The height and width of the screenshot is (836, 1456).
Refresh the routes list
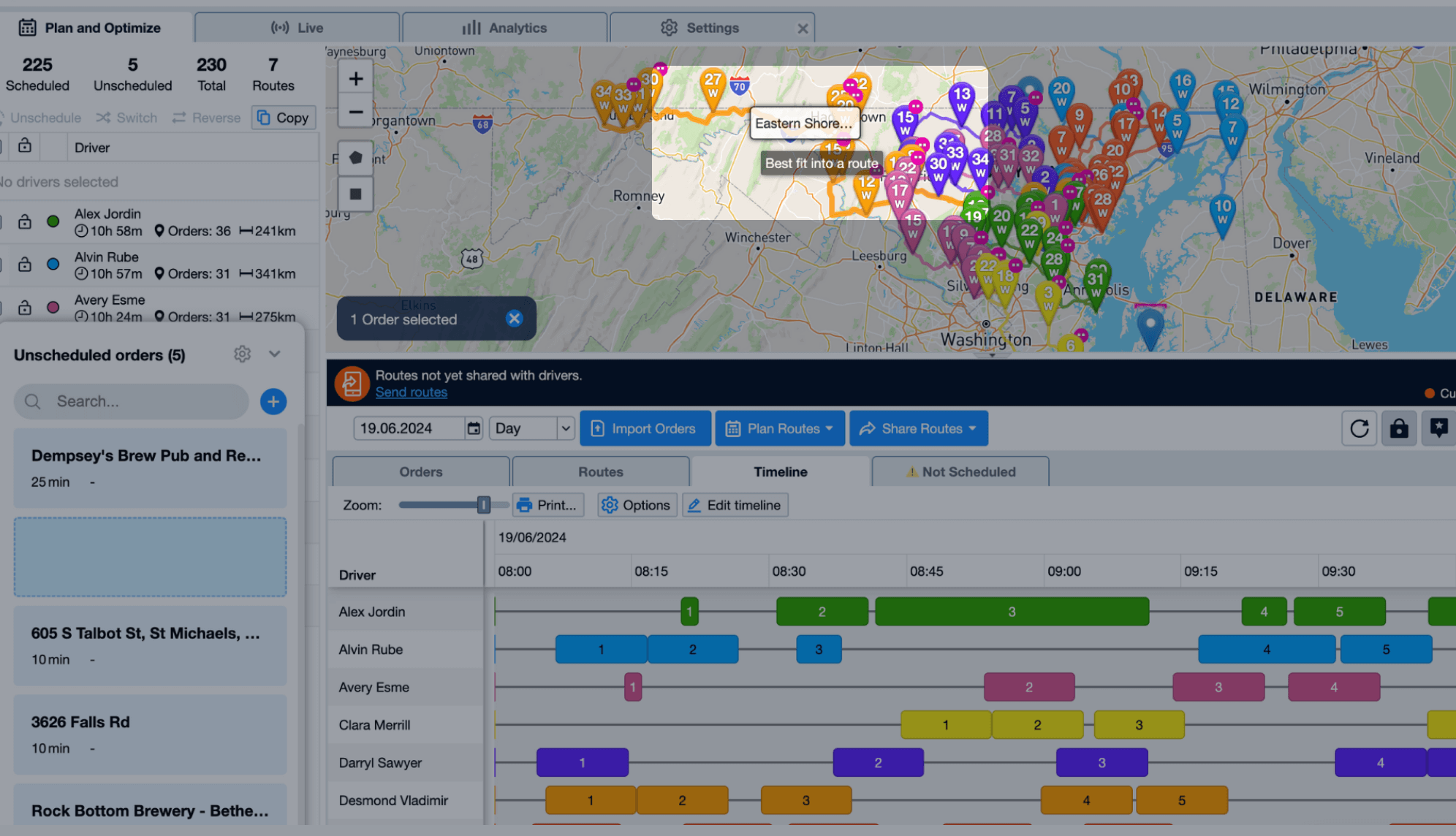pos(1359,428)
